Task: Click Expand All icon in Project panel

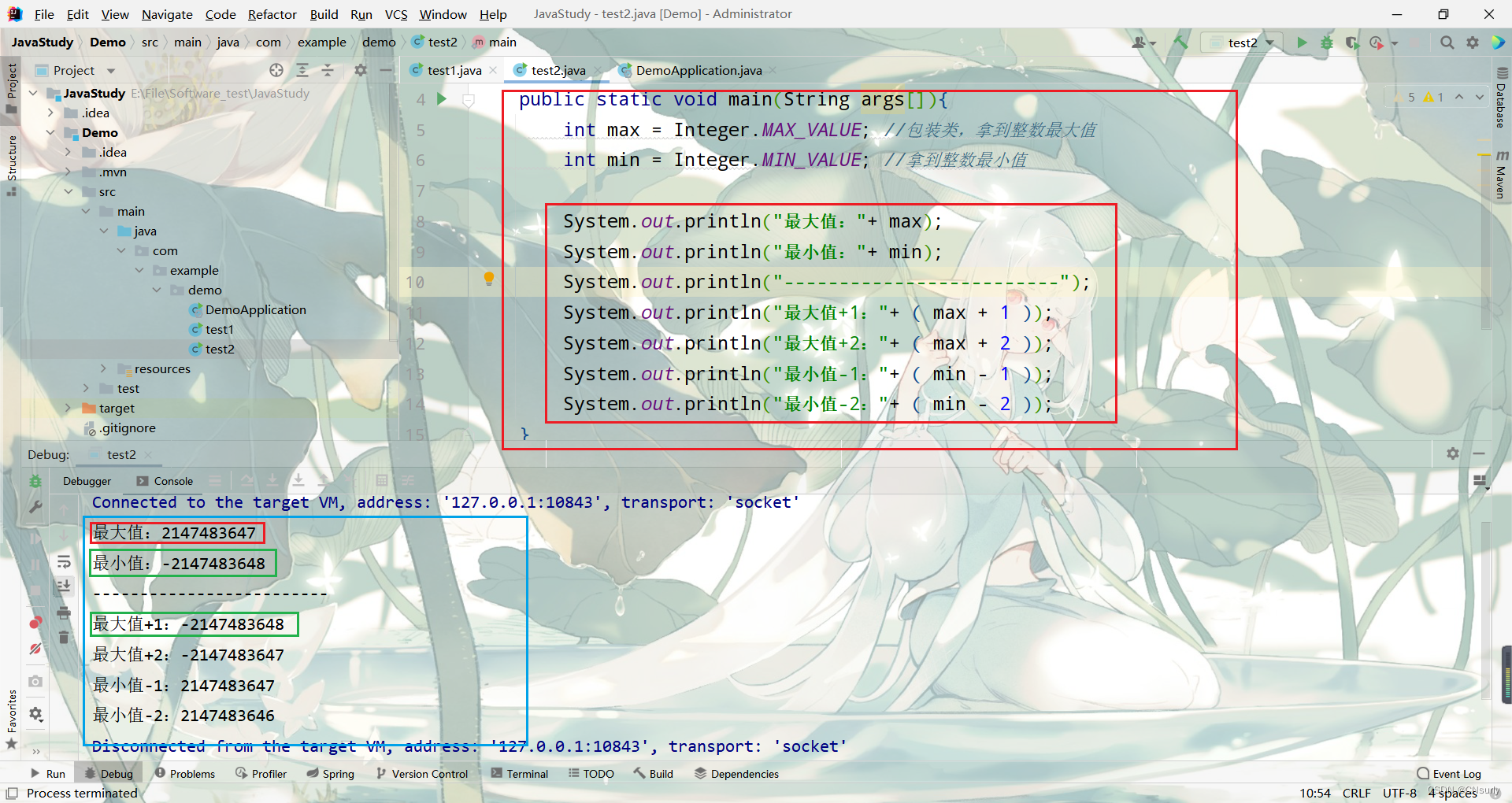Action: tap(302, 70)
